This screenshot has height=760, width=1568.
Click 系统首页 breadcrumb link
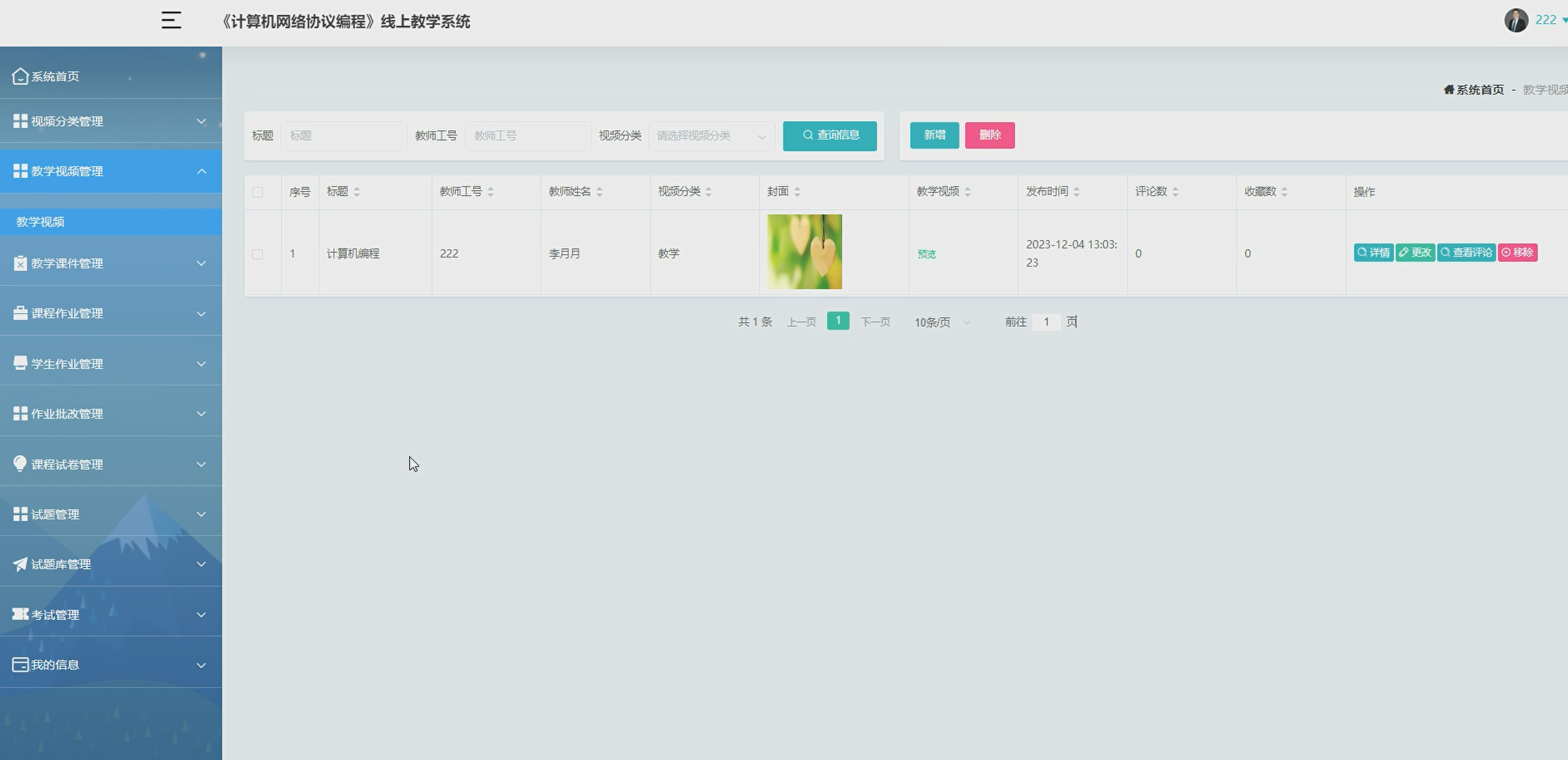tap(1480, 89)
